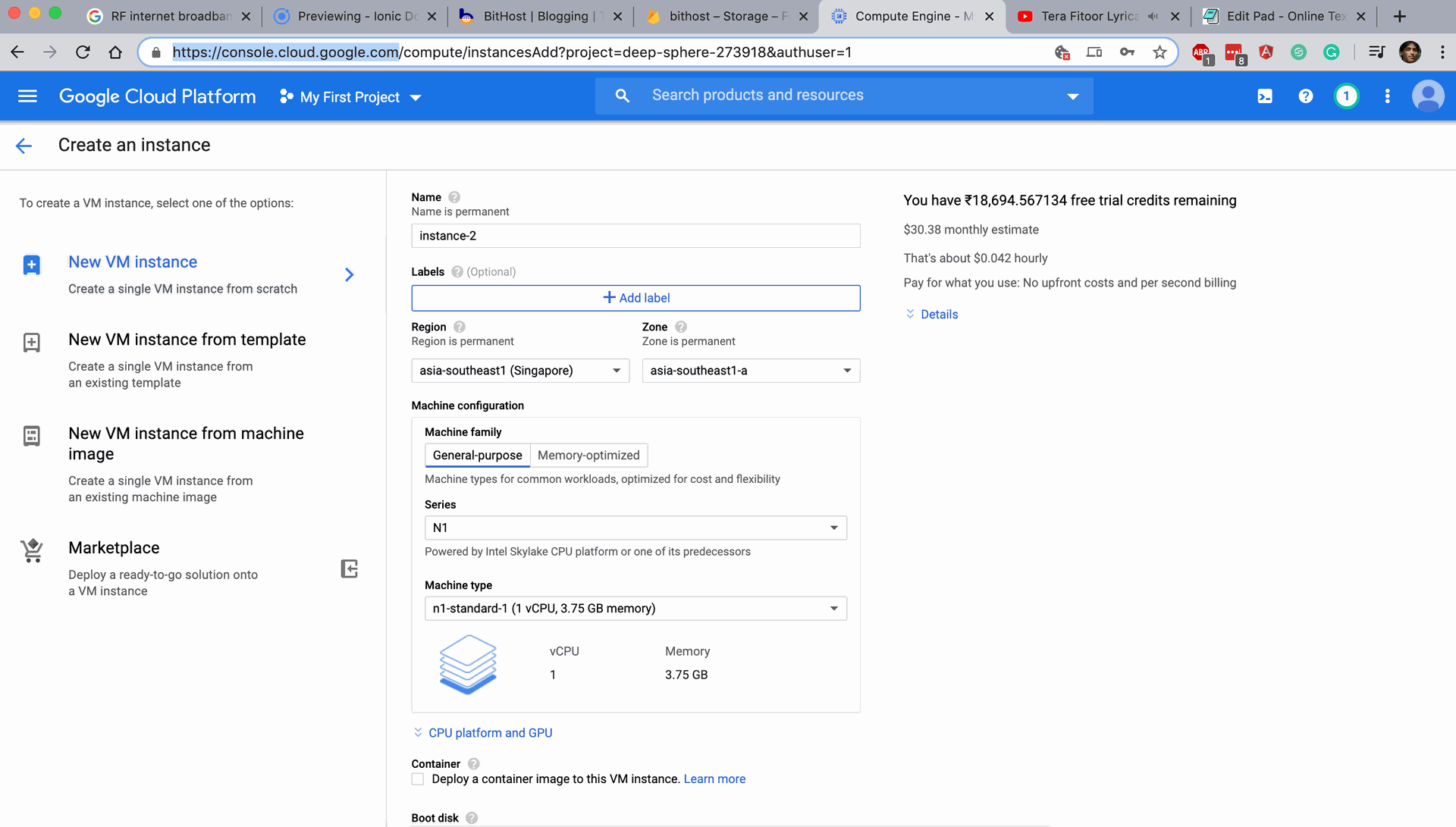Switch to the Previewing - Ionic tab
The width and height of the screenshot is (1456, 827).
(355, 16)
